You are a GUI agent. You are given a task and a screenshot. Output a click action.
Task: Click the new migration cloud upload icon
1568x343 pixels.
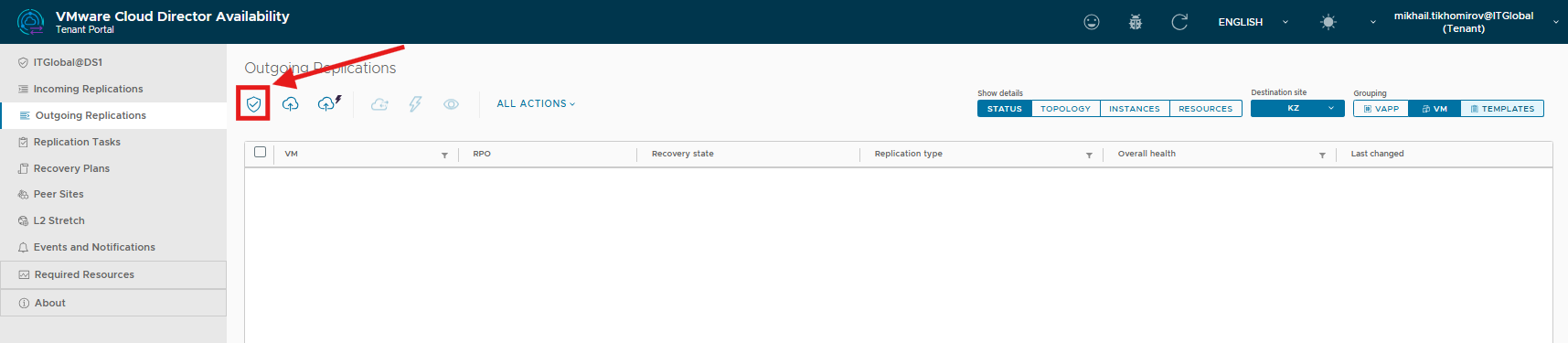290,104
